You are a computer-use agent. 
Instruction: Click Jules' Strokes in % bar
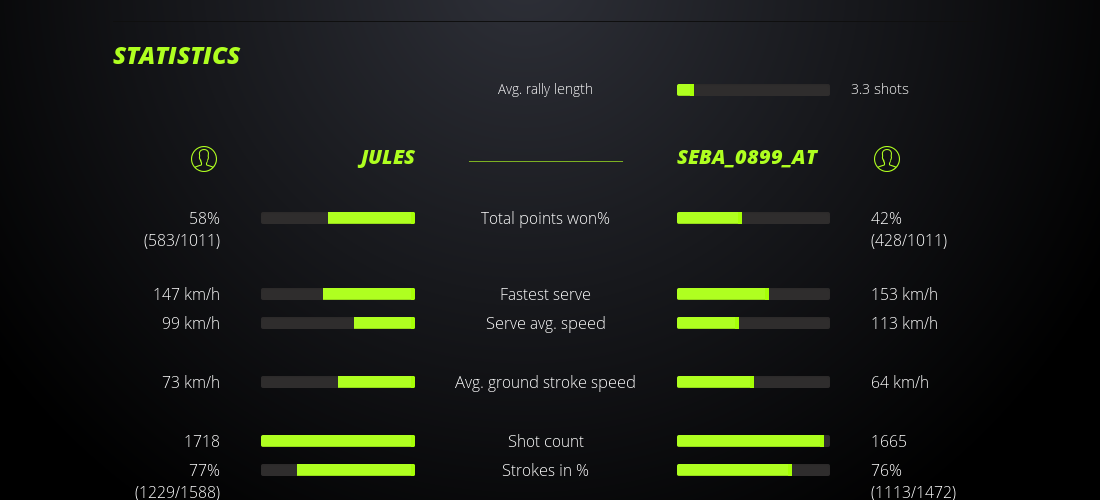338,470
